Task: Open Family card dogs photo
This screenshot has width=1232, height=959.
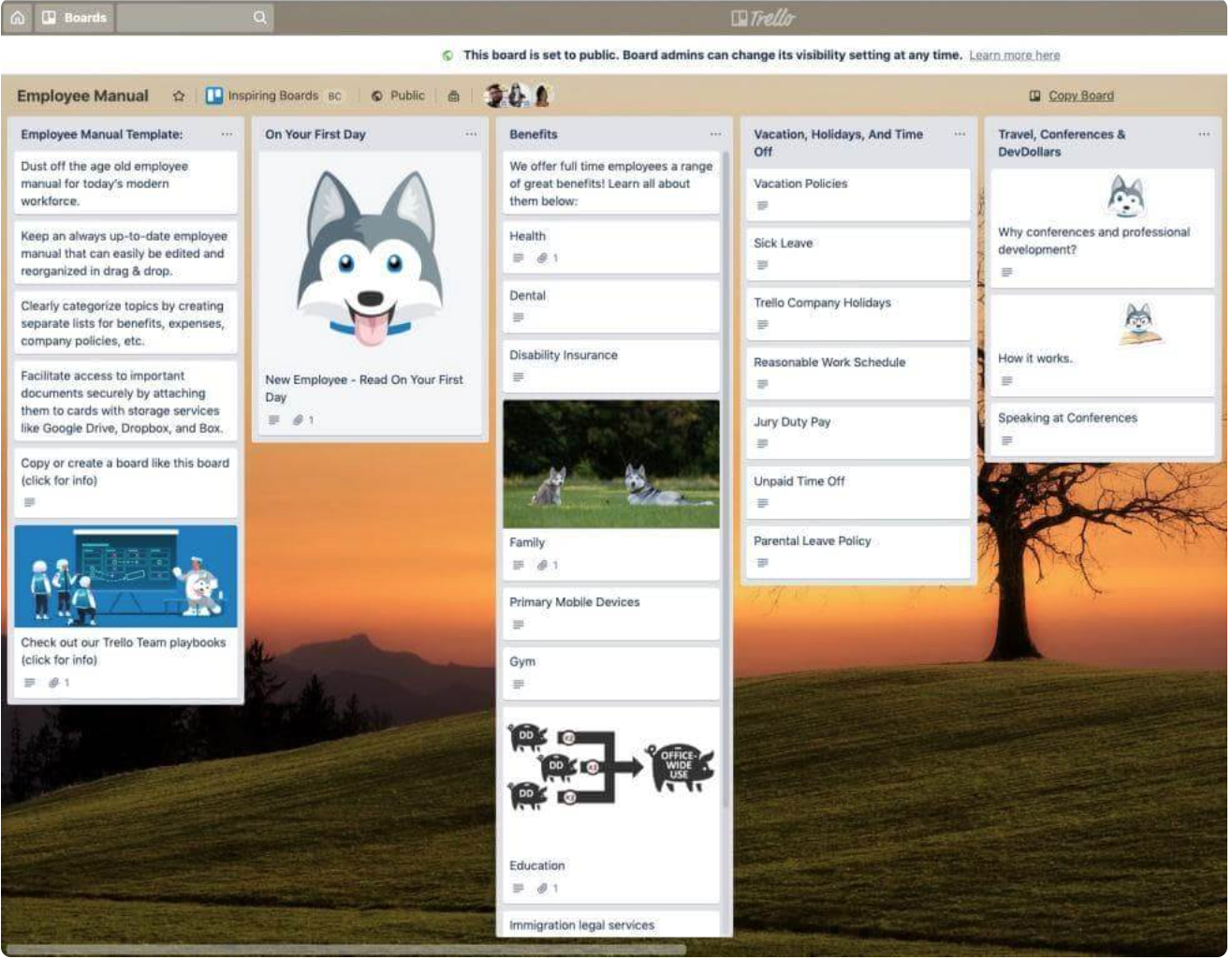Action: [x=611, y=464]
